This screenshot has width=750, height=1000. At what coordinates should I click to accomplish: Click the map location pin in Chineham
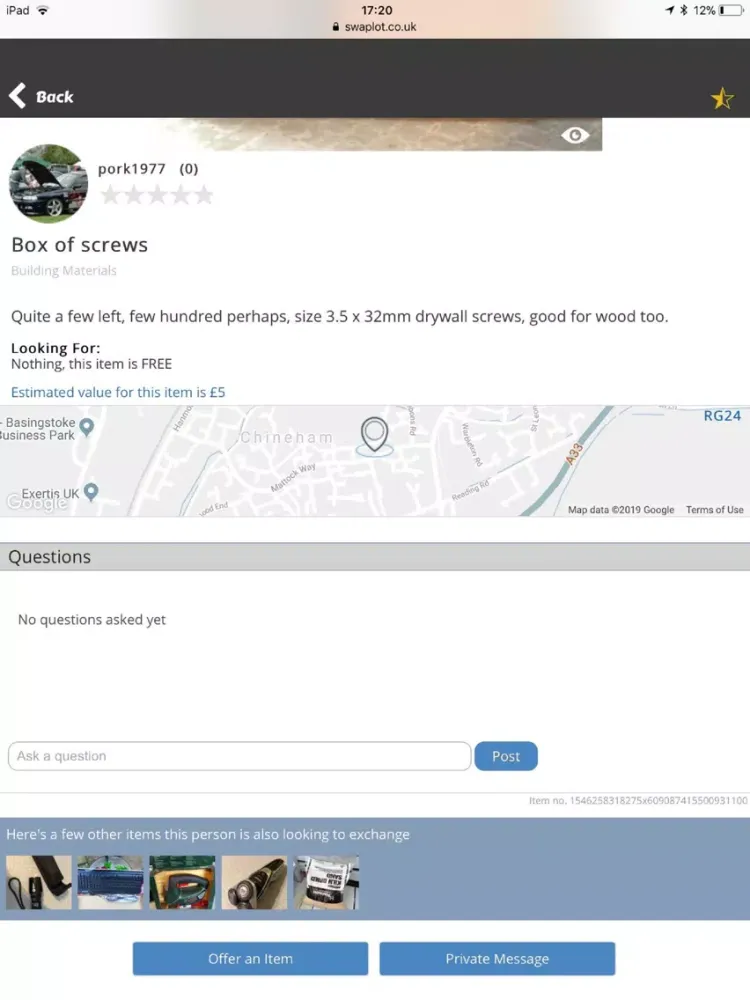[374, 436]
